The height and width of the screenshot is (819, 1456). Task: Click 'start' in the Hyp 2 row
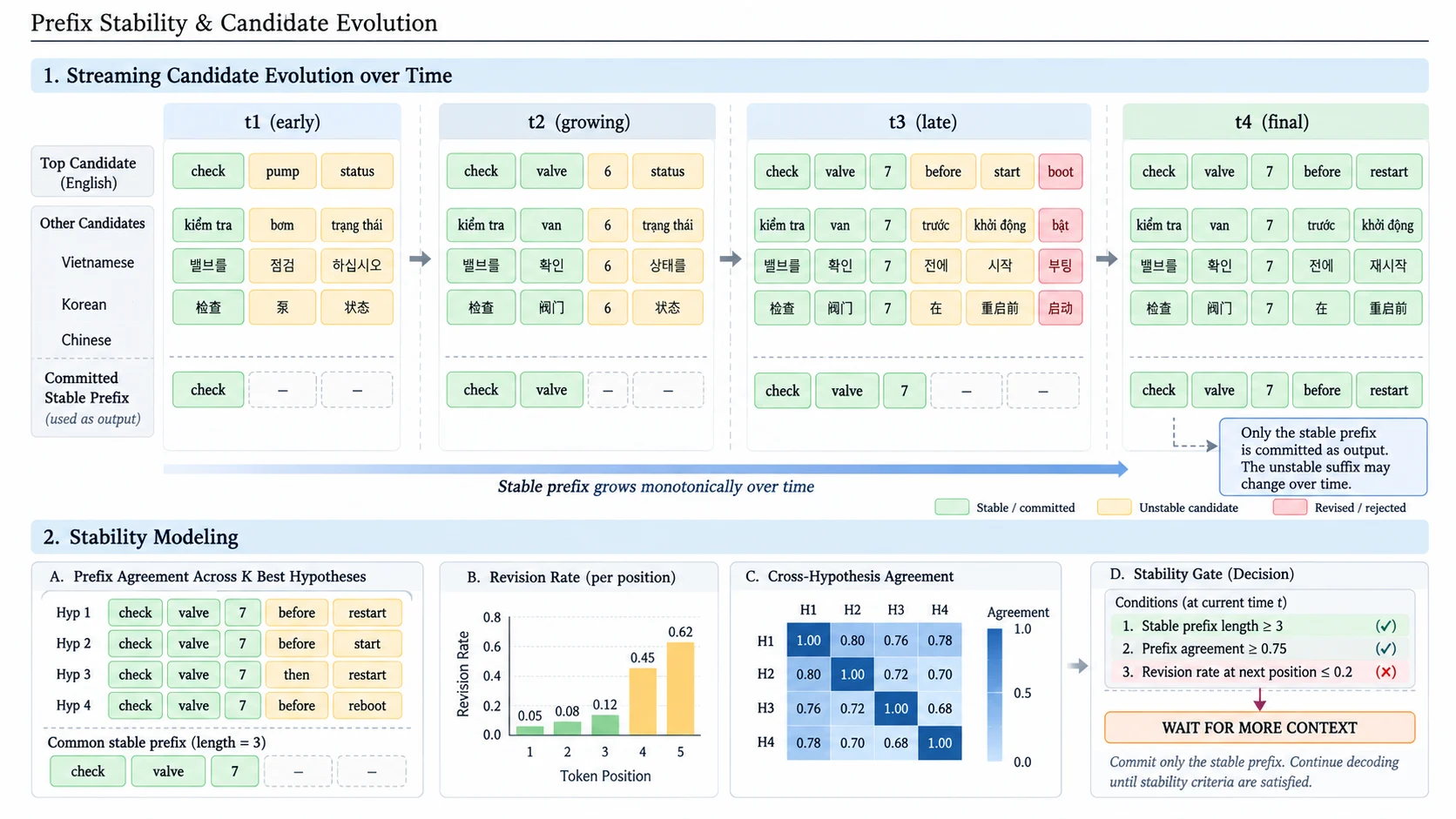[x=367, y=644]
